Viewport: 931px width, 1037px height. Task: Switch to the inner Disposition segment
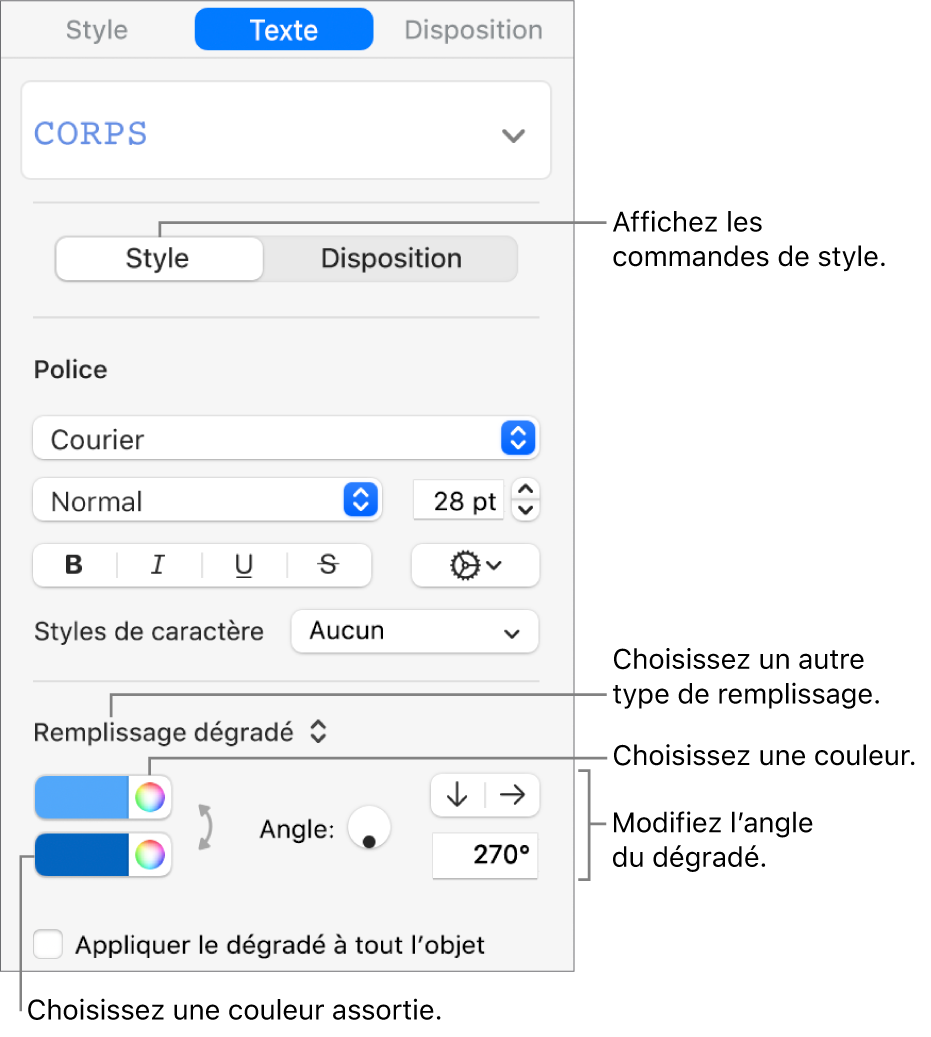(x=391, y=258)
